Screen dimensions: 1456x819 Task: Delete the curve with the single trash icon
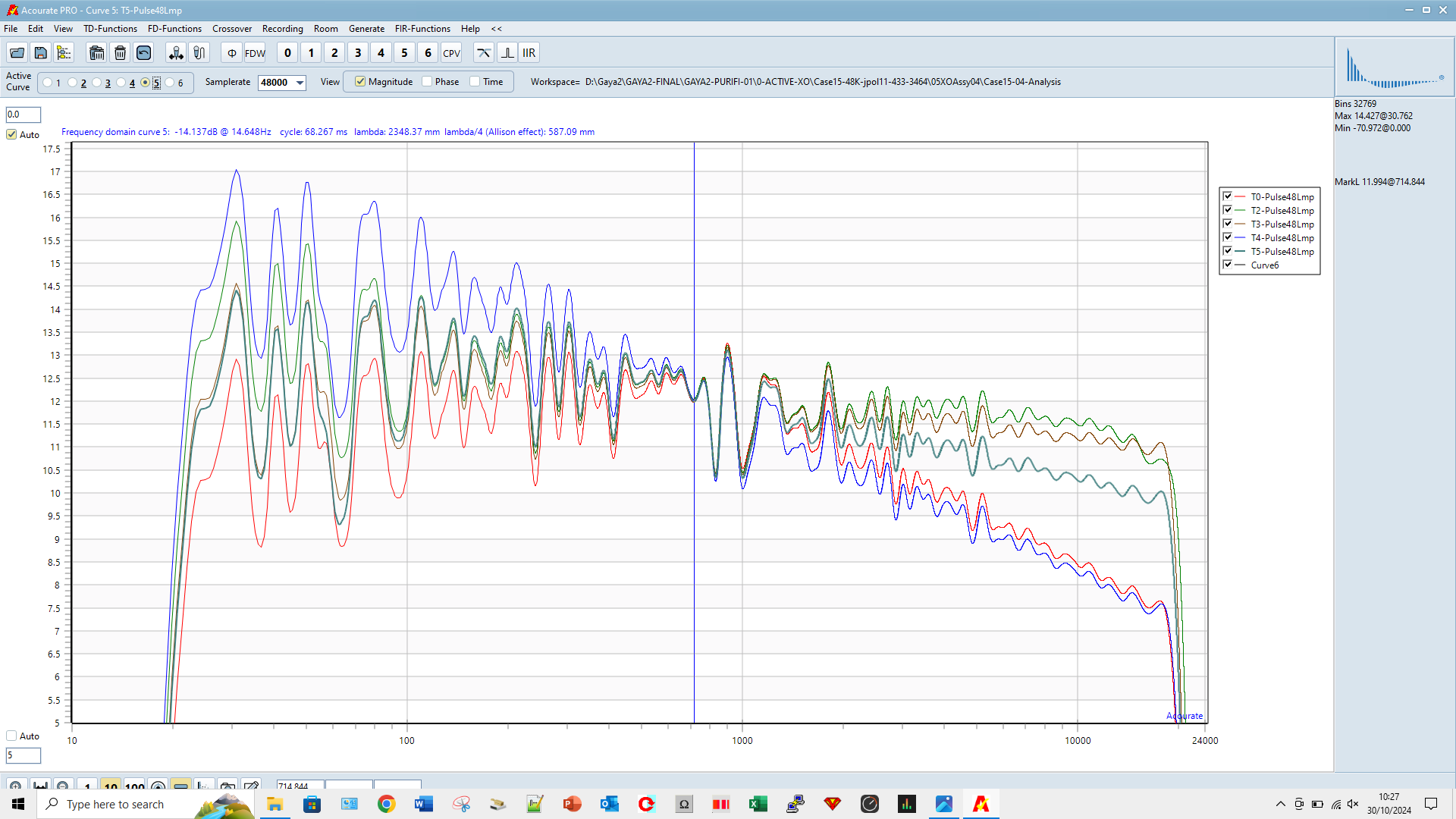tap(120, 53)
